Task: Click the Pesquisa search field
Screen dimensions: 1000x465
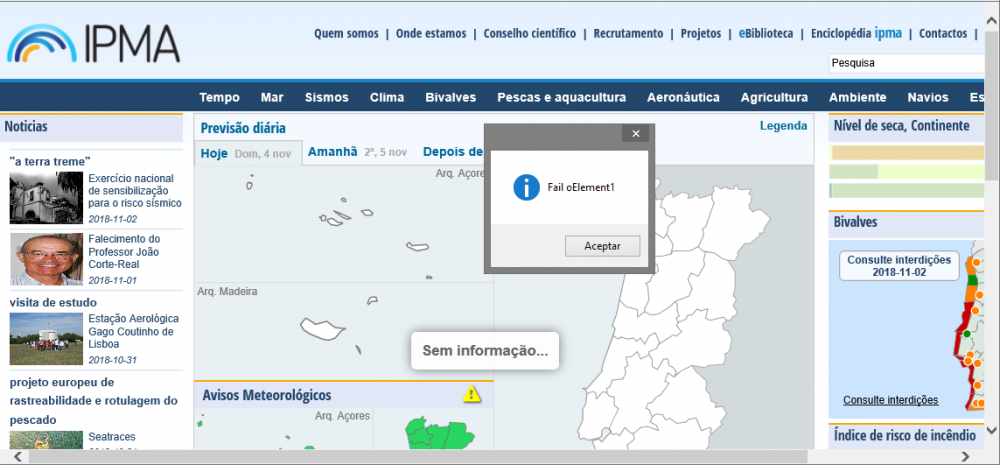Action: tap(907, 63)
